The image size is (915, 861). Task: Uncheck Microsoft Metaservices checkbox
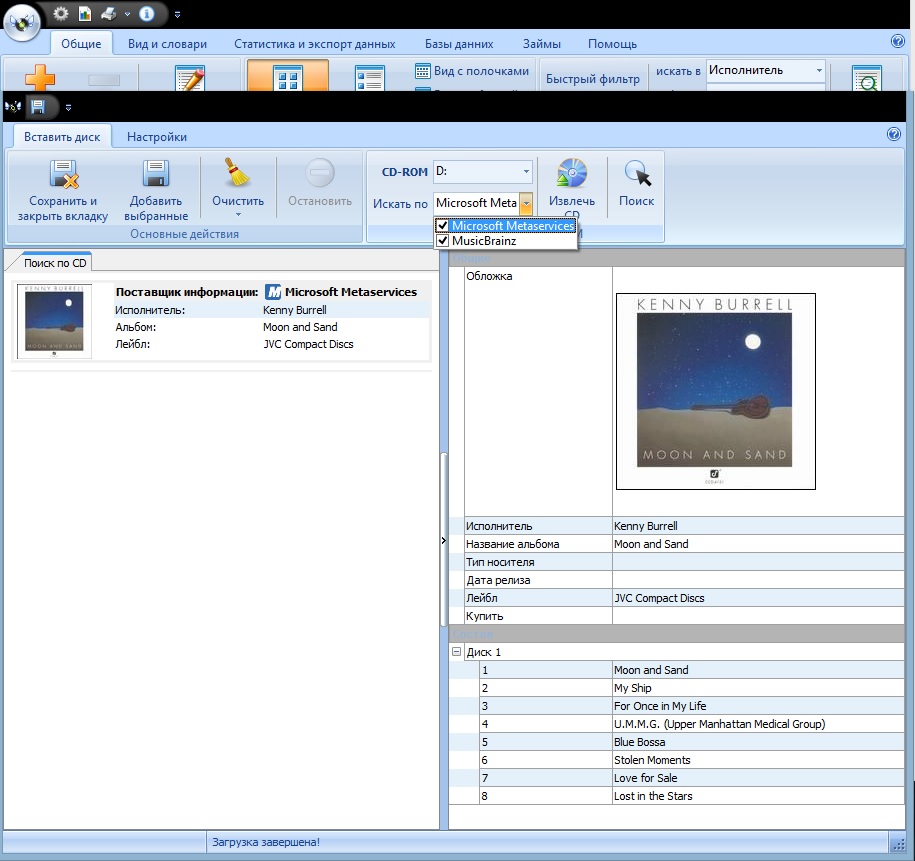[x=442, y=225]
